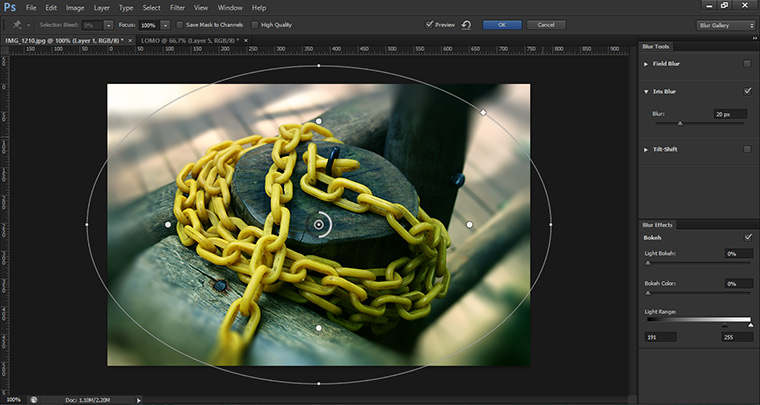Click the blur pin tool icon in options bar

[17, 24]
